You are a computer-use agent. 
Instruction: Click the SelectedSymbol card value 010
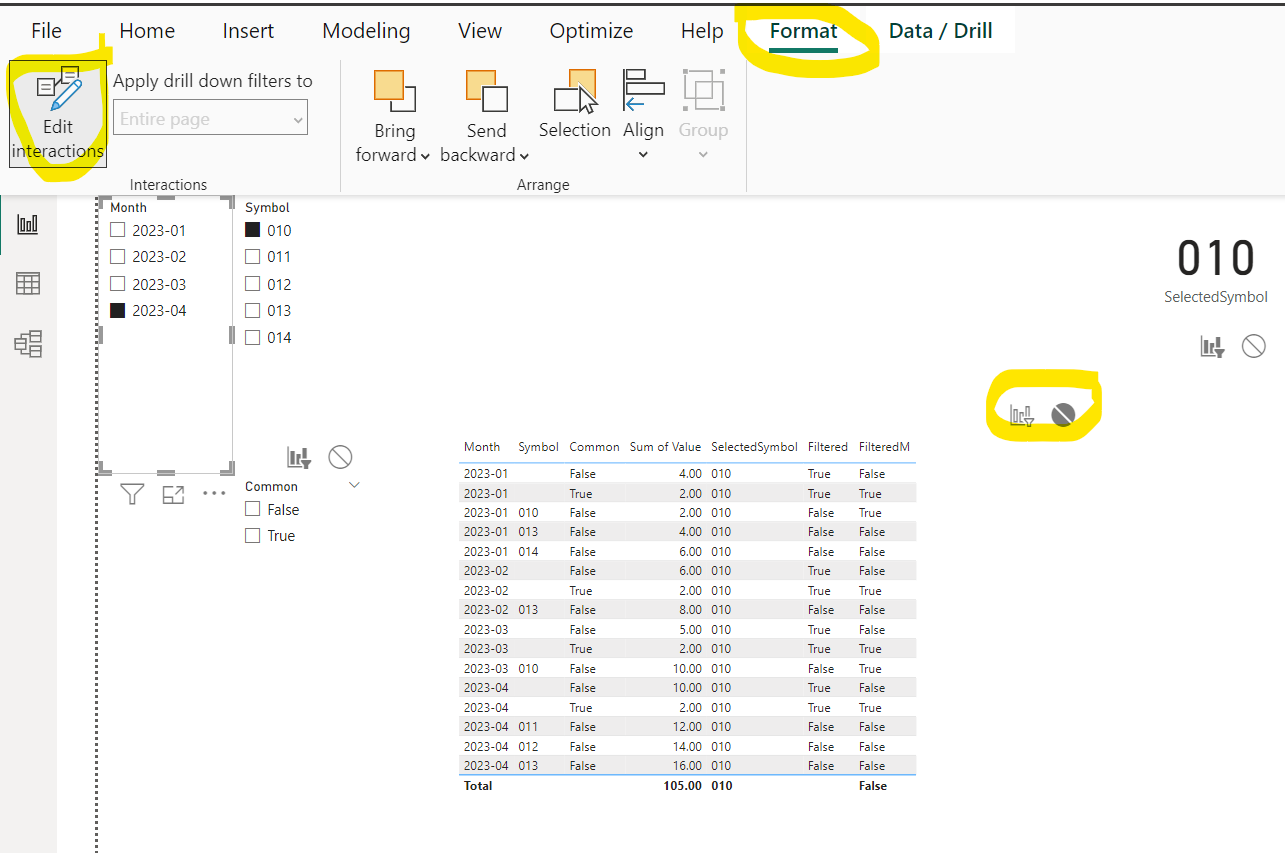tap(1215, 258)
